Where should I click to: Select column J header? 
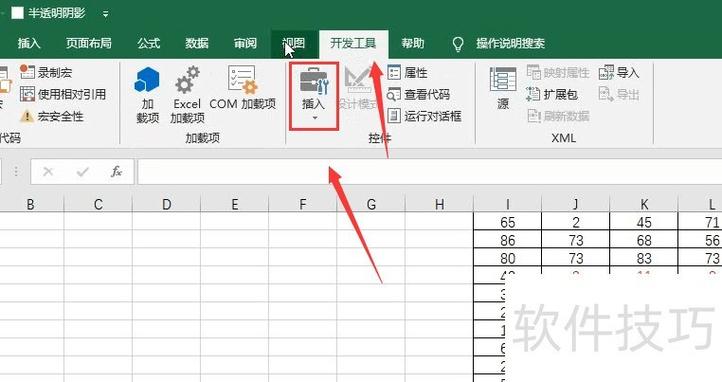576,204
